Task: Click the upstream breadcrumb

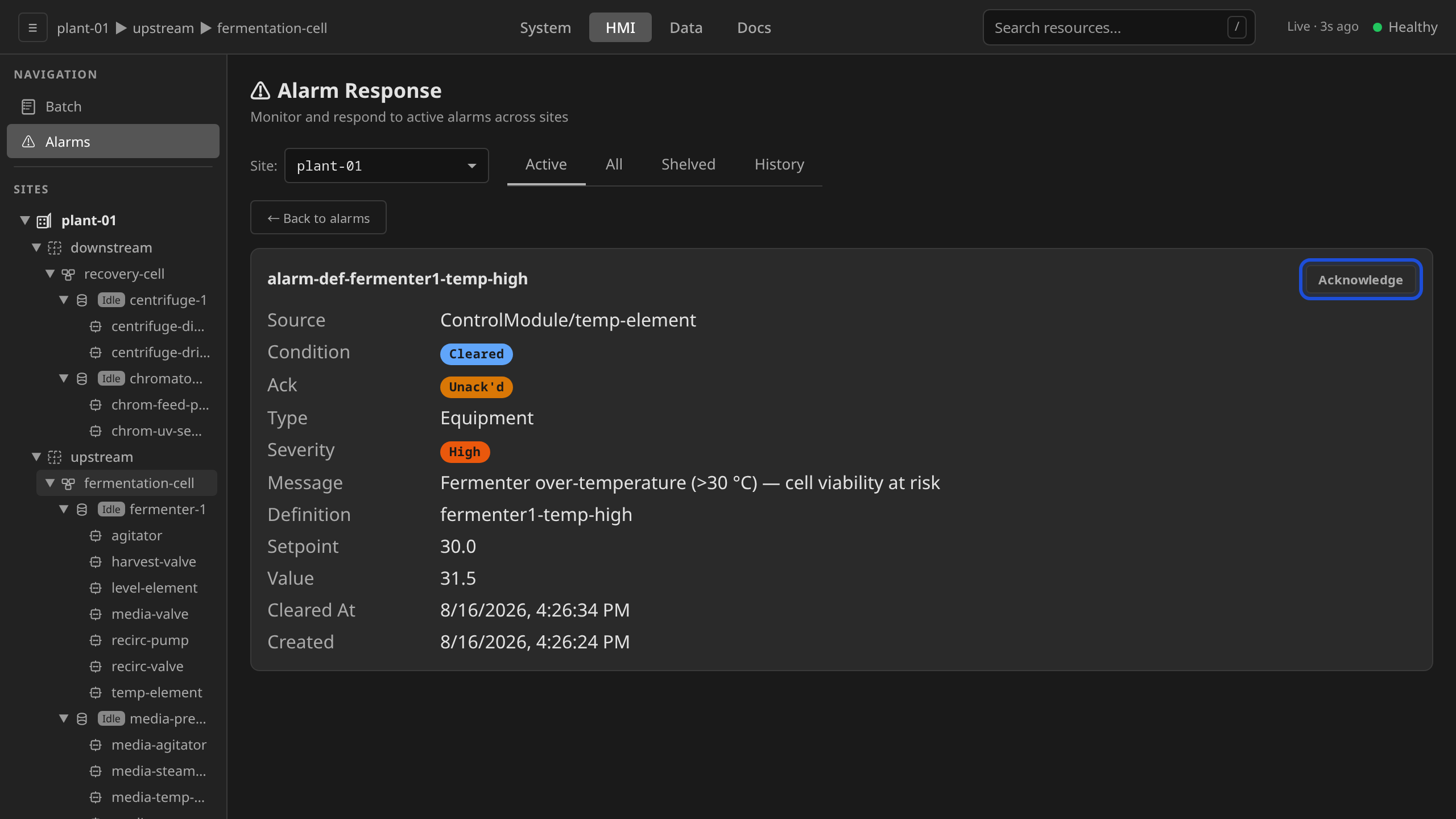Action: pos(163,28)
